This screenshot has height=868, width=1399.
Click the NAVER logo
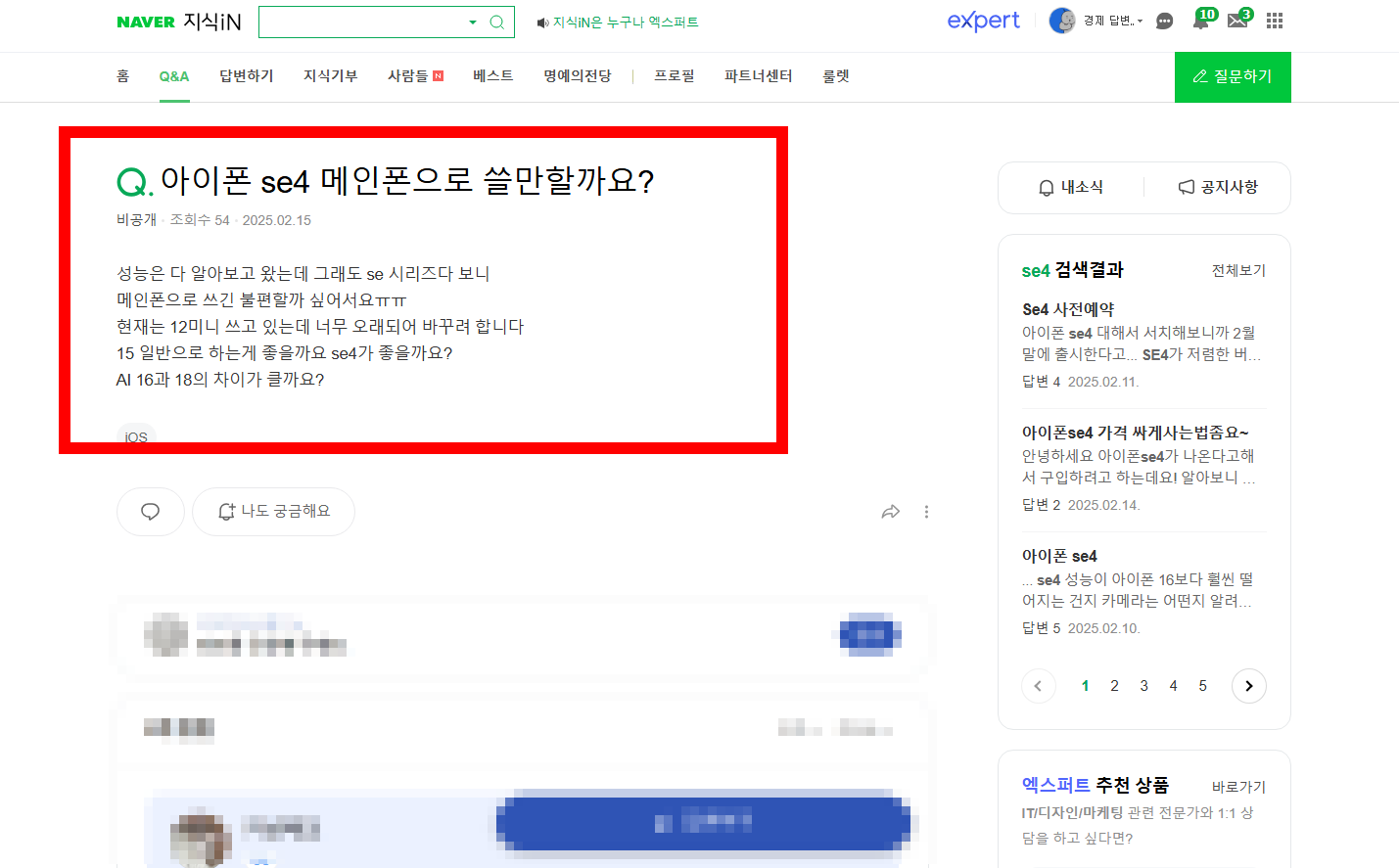point(146,22)
